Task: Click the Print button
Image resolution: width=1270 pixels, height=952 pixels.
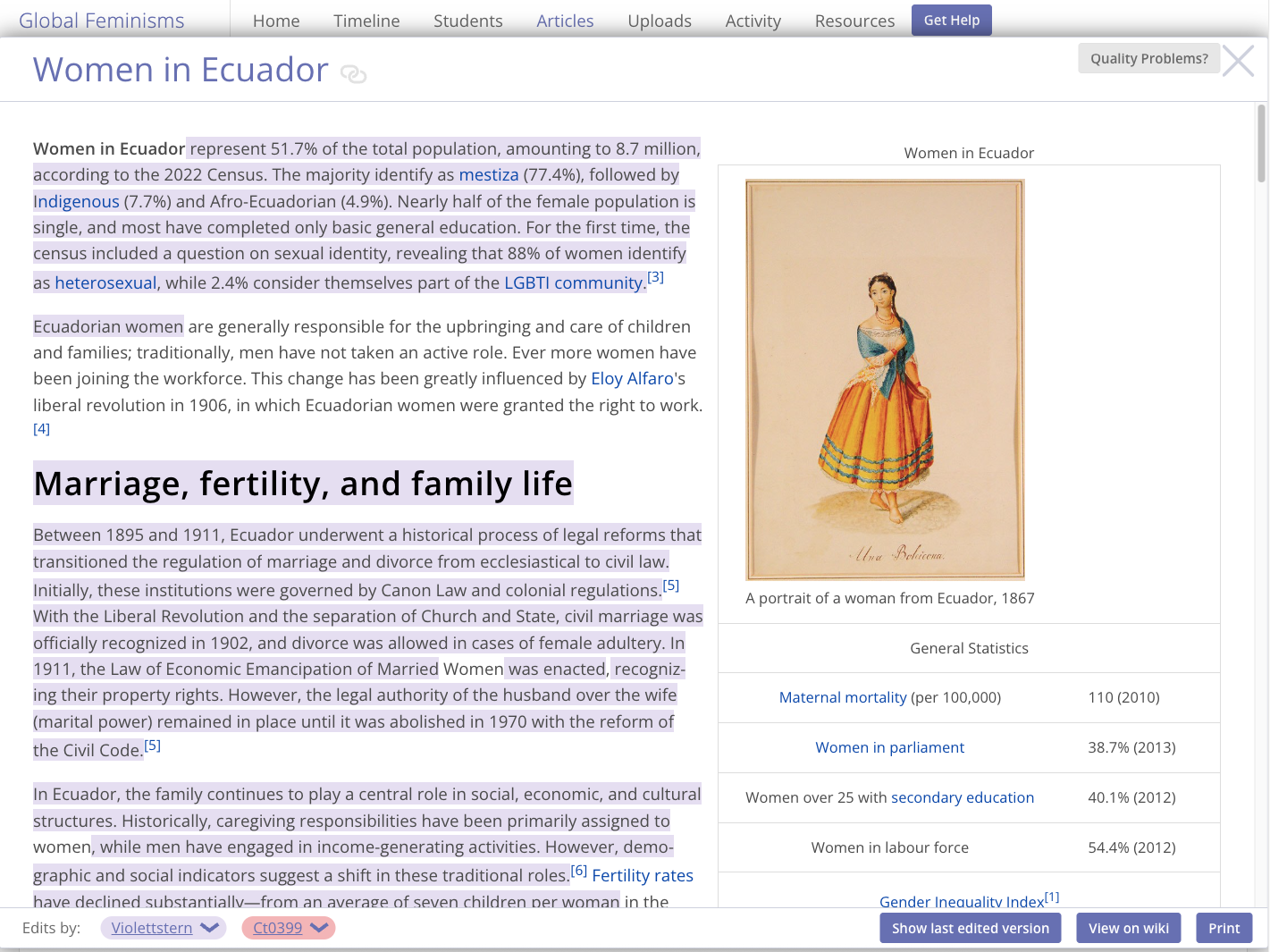Action: pos(1224,928)
